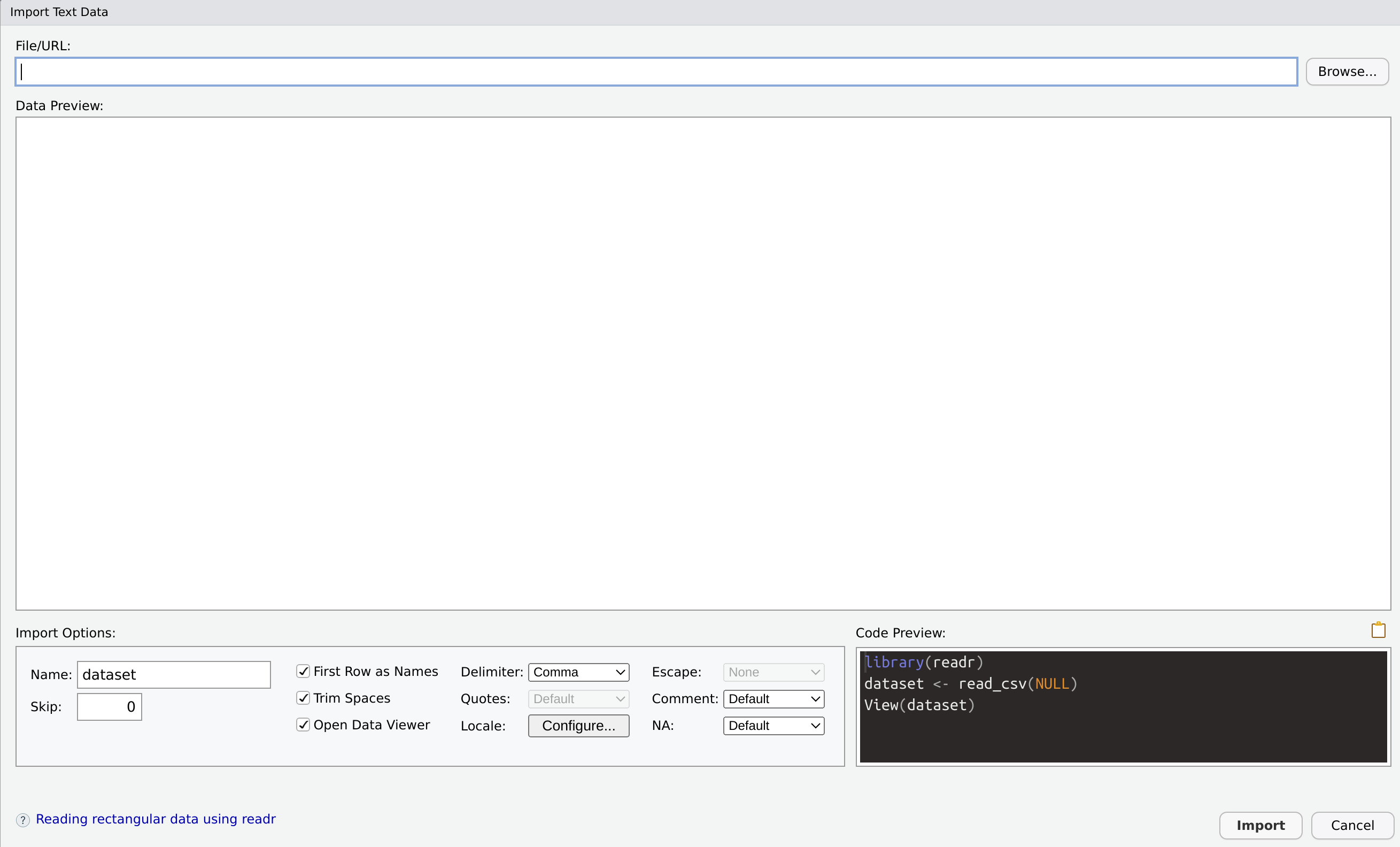Screen dimensions: 1400x847
Task: Copy code preview to clipboard icon
Action: (x=1378, y=630)
